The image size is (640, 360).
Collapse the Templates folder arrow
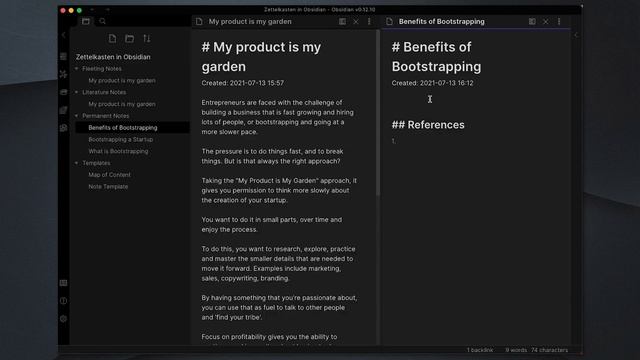tap(76, 163)
